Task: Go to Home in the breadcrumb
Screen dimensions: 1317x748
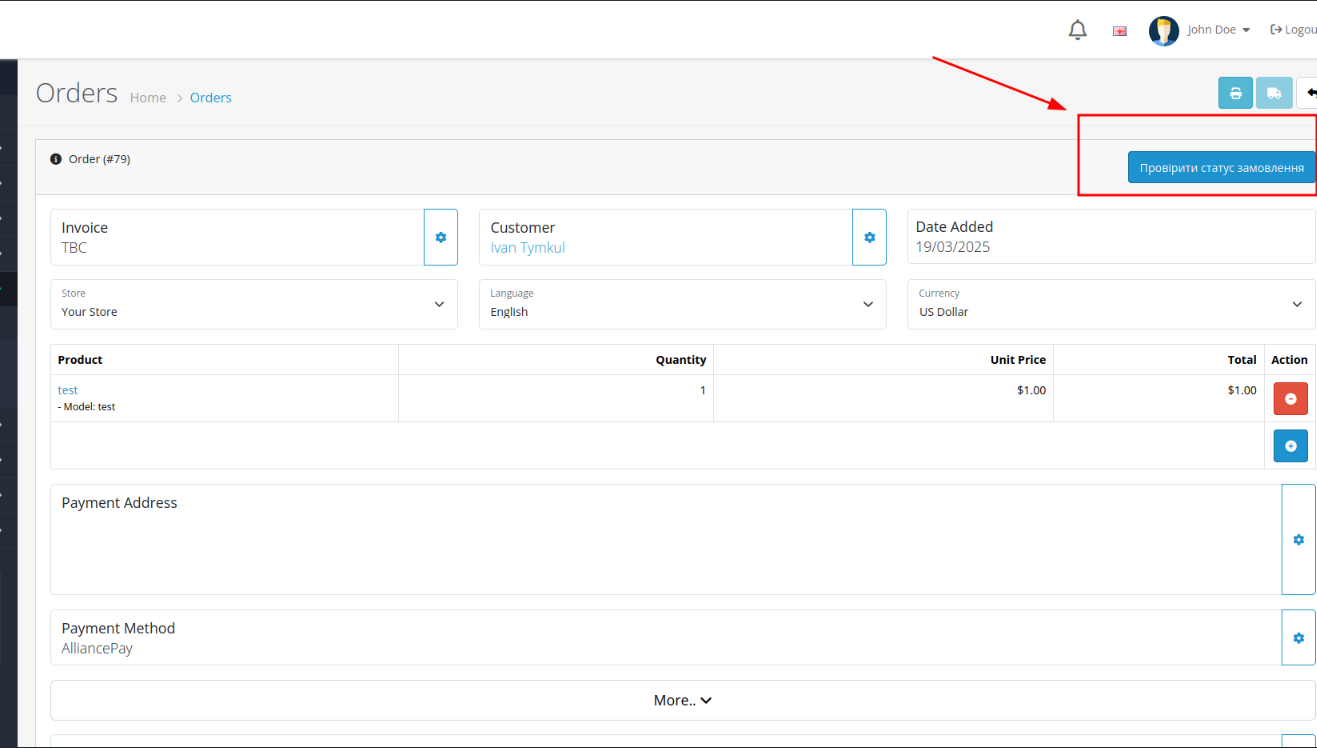Action: [148, 97]
